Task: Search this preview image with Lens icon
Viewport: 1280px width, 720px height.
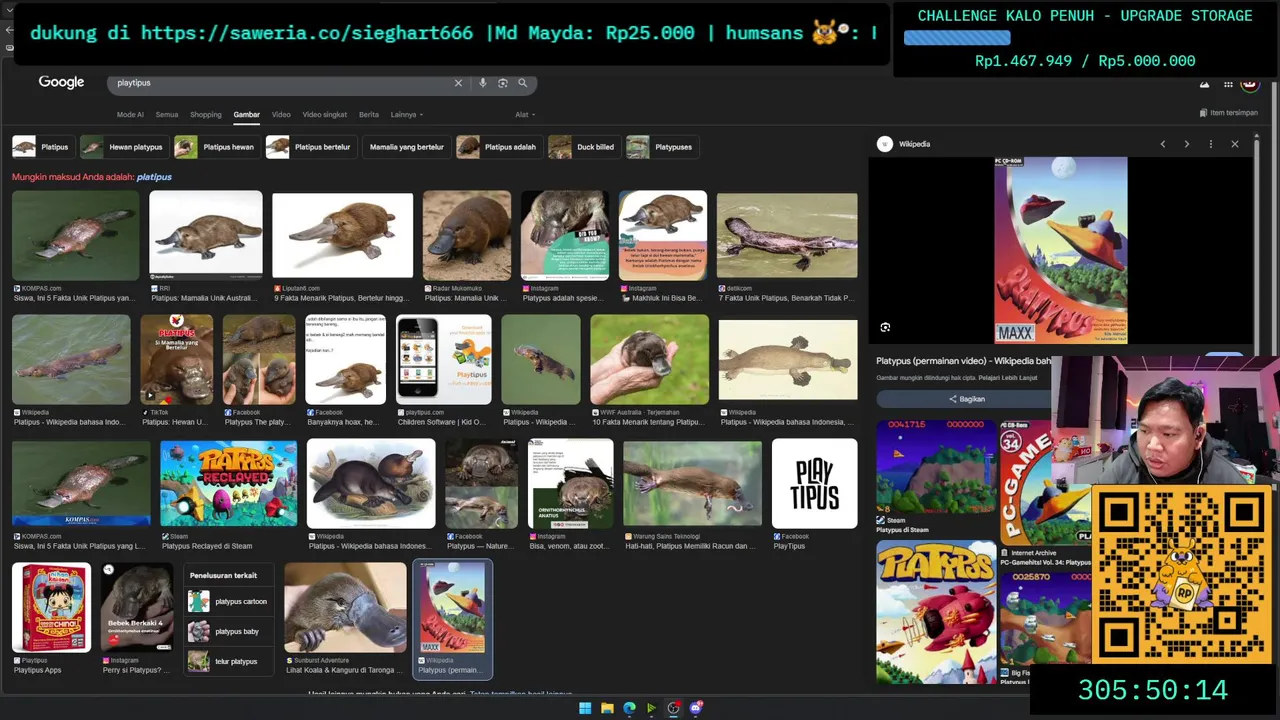Action: [x=885, y=327]
